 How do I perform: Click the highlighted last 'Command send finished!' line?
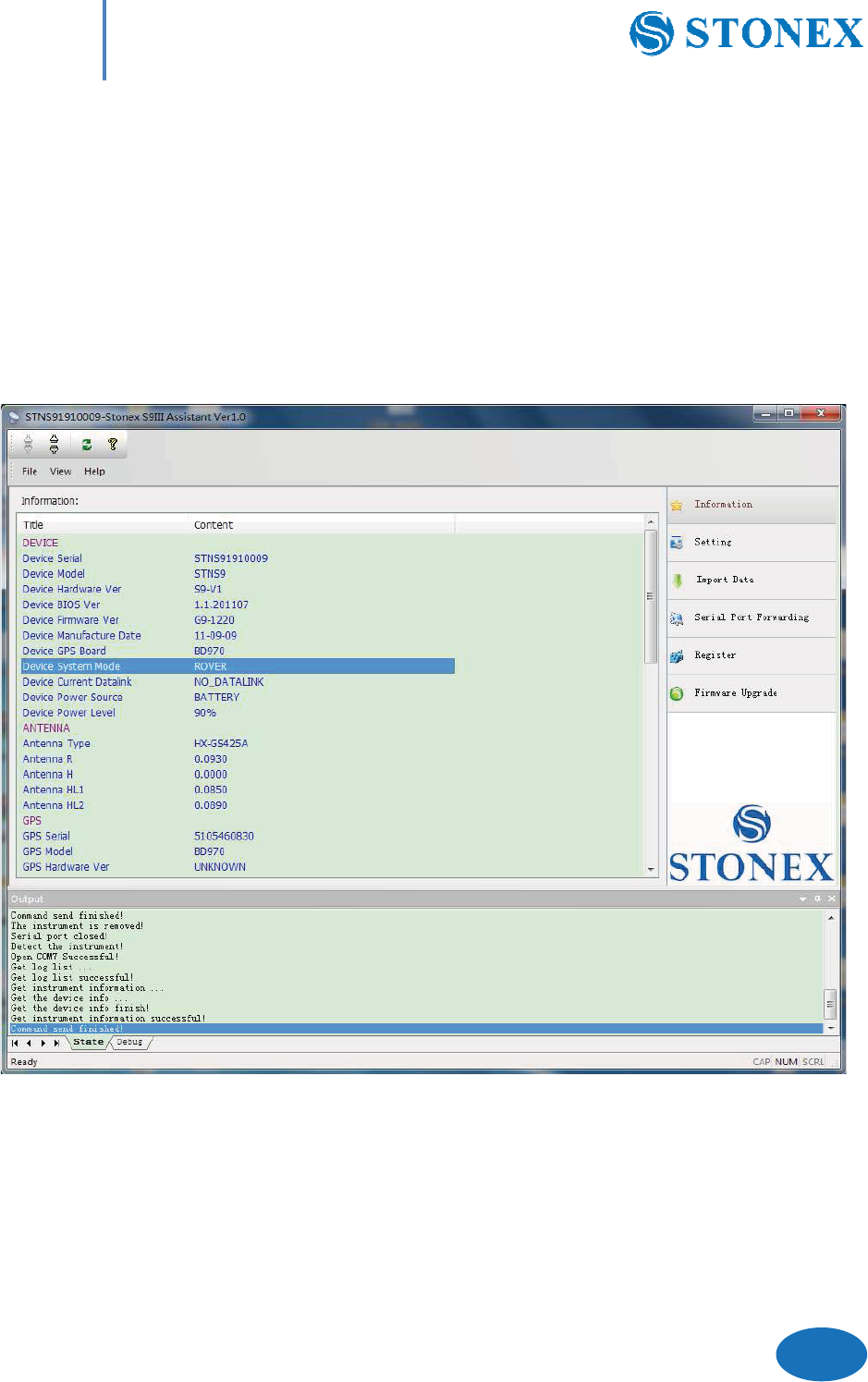point(416,1029)
